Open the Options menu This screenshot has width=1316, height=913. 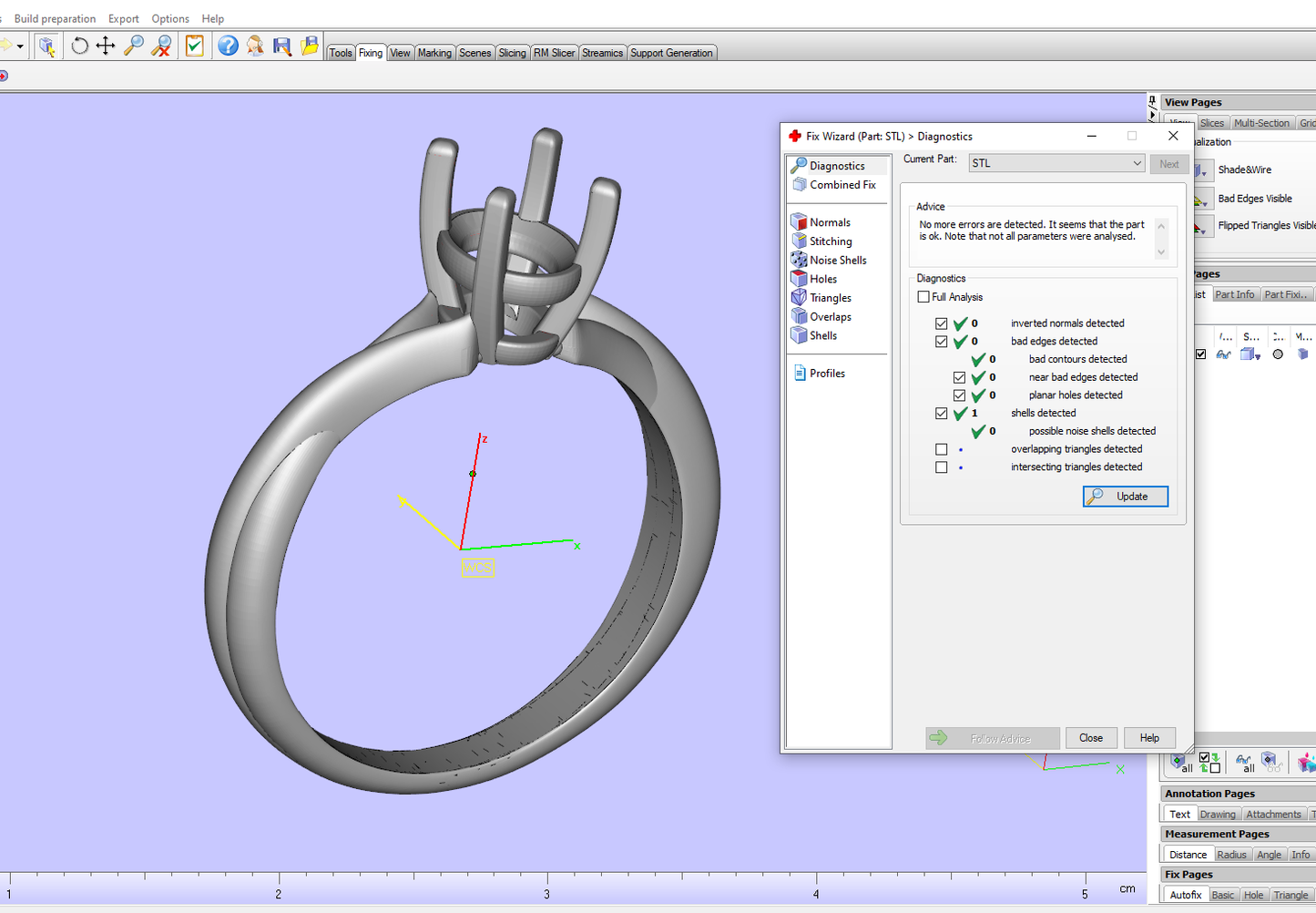tap(170, 18)
